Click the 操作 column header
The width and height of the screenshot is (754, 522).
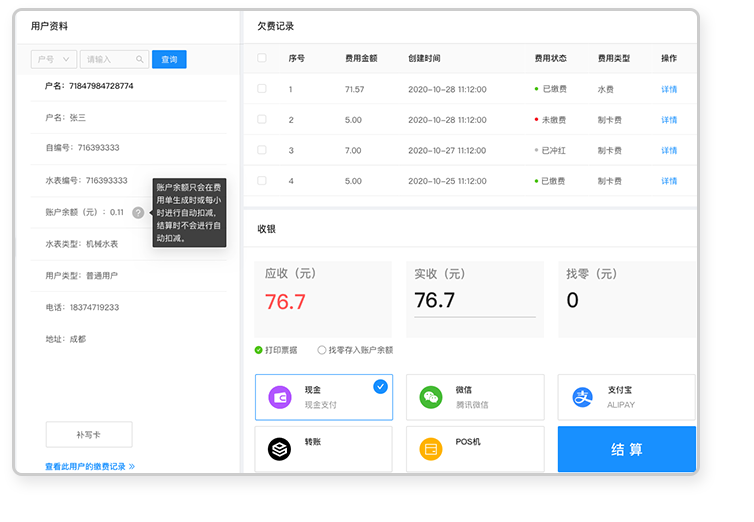click(x=669, y=58)
